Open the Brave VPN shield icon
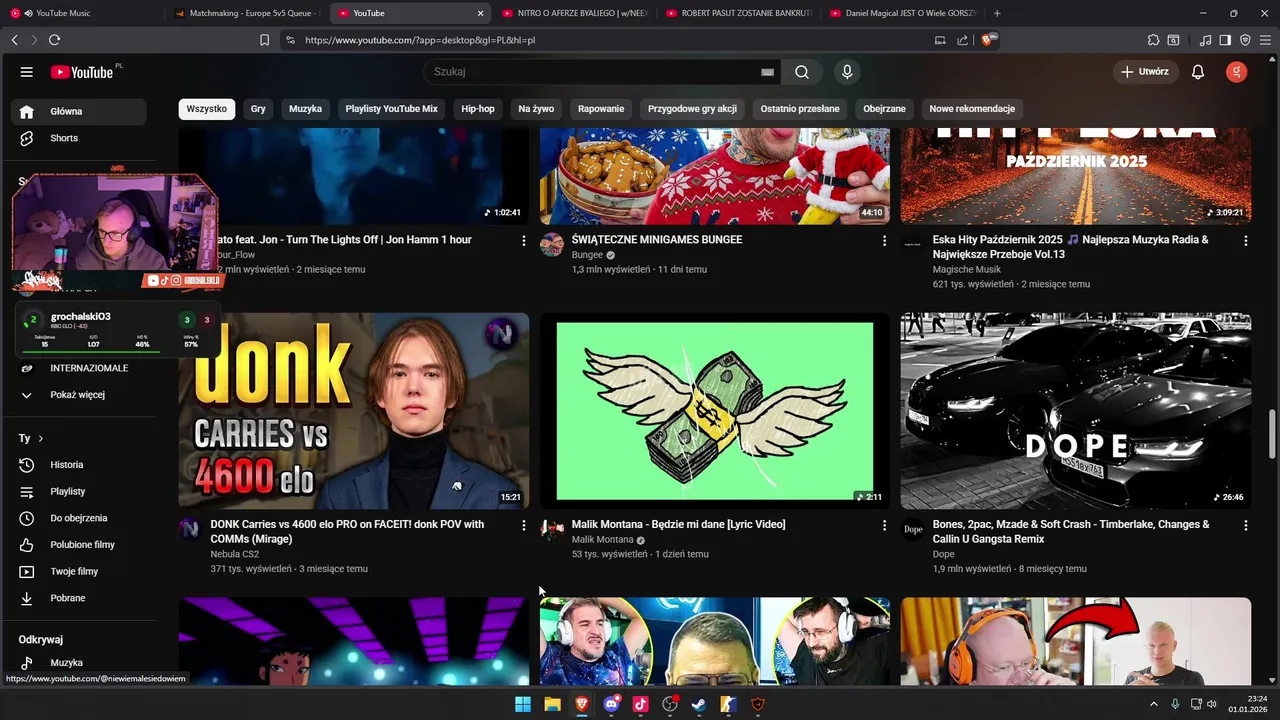The image size is (1280, 720). click(x=1245, y=40)
